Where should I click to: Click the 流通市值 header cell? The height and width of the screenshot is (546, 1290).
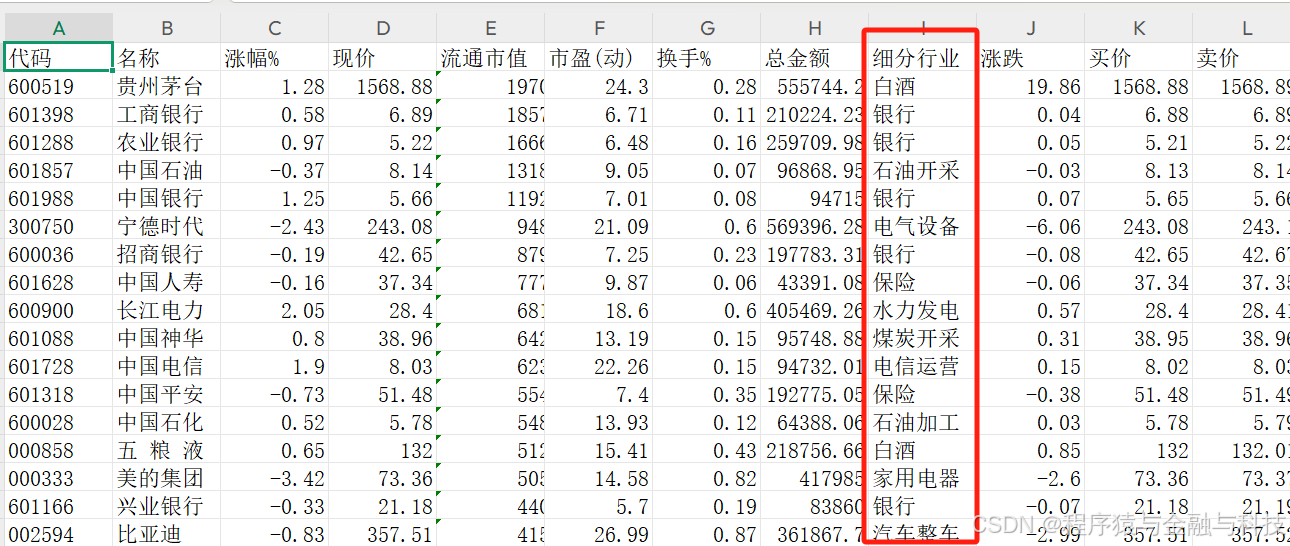(x=491, y=58)
